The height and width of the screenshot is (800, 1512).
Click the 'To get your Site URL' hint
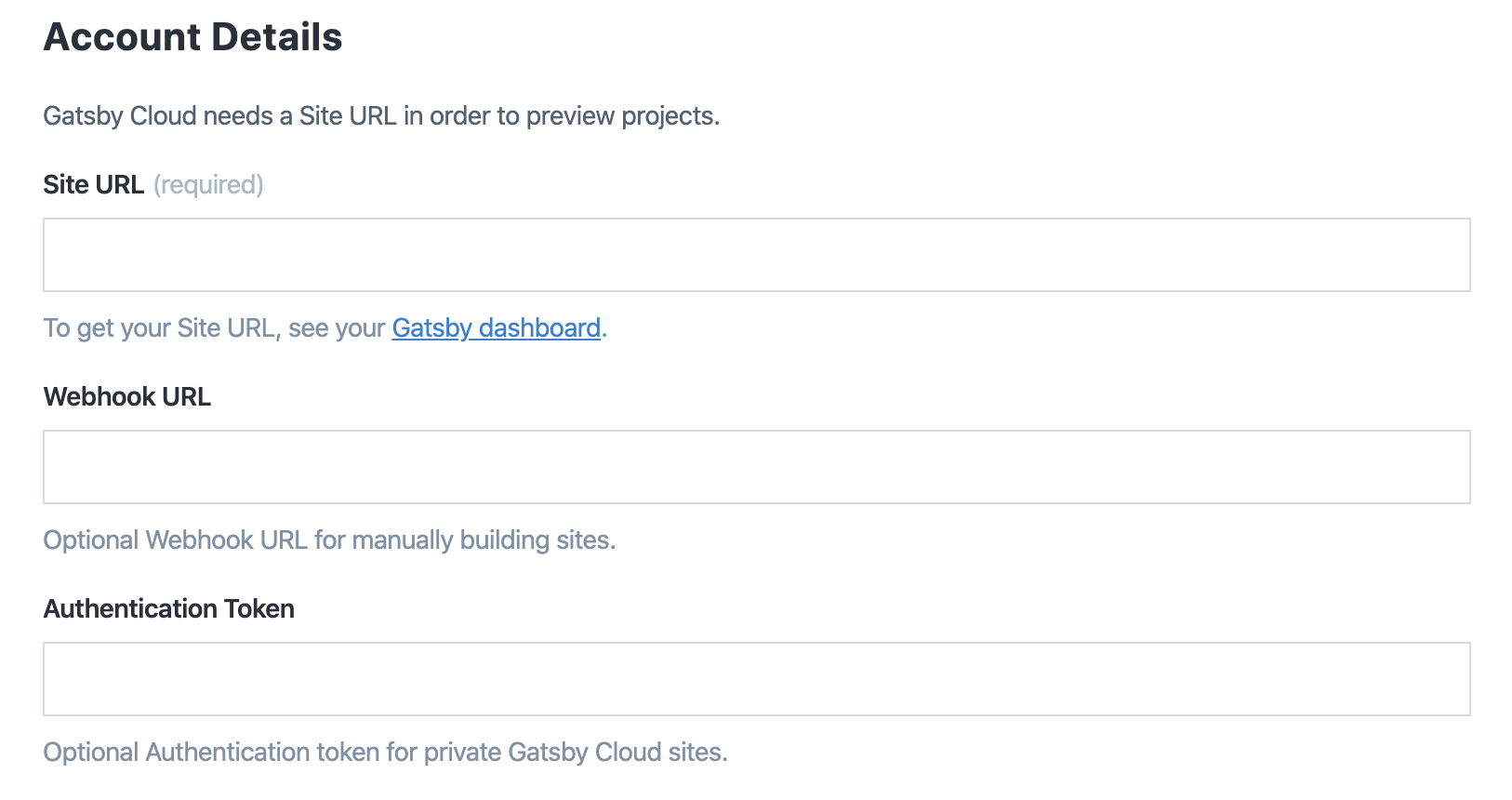tap(214, 328)
